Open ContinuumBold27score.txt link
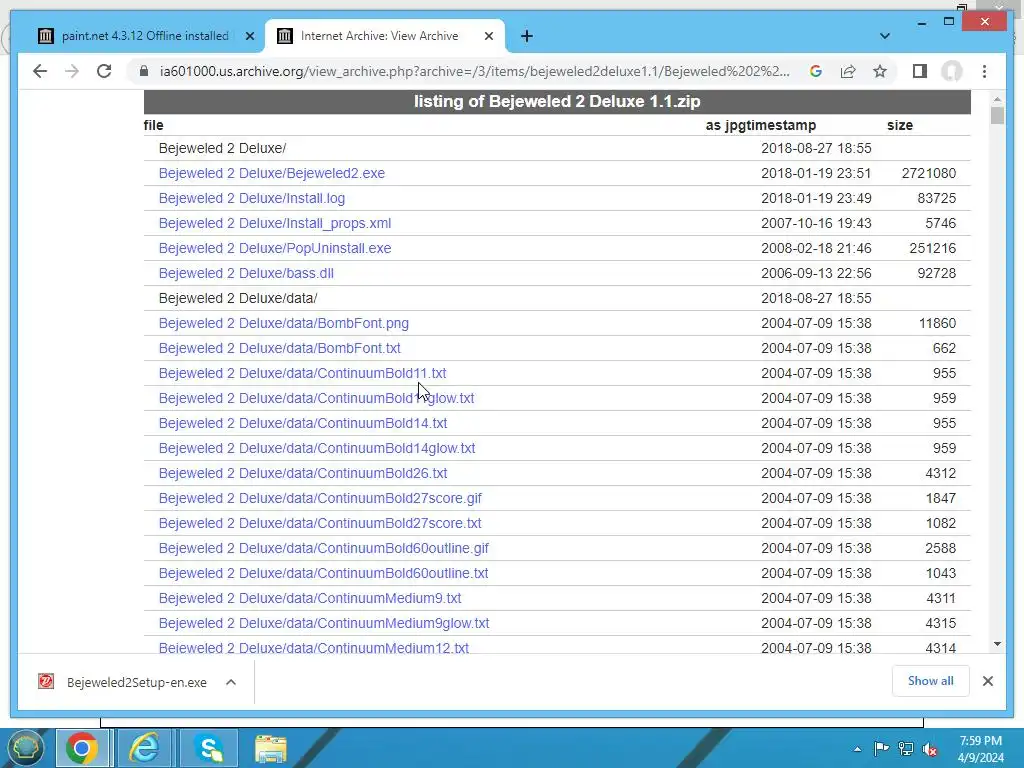 (320, 523)
